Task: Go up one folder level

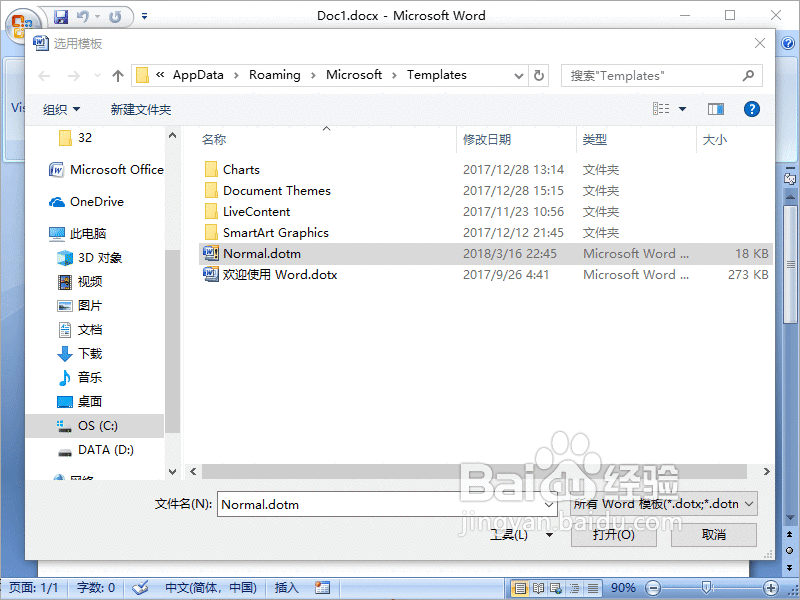Action: pyautogui.click(x=118, y=76)
